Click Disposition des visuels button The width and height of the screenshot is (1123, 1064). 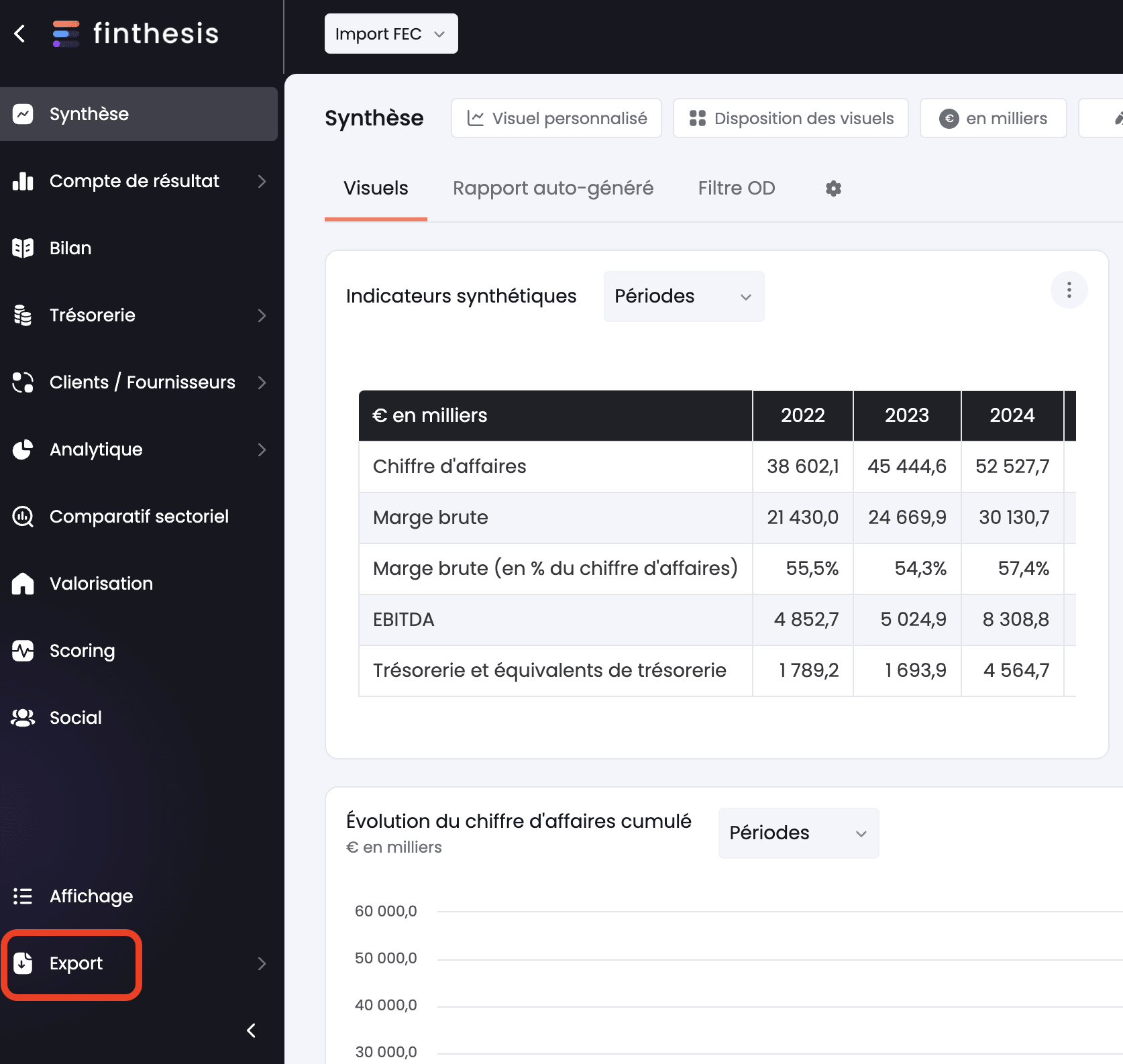pos(791,119)
